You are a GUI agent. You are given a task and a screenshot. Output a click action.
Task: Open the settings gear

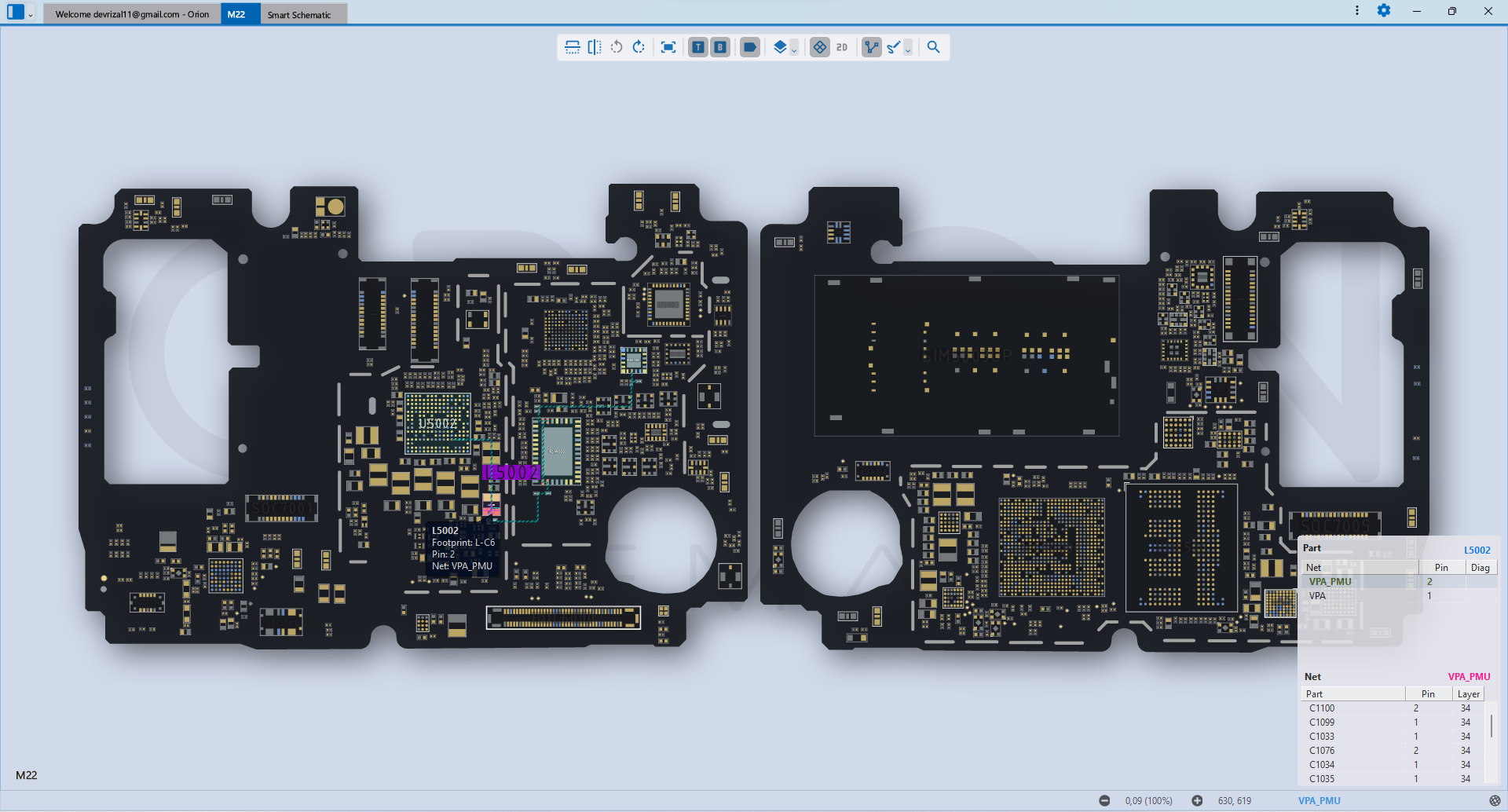1384,10
